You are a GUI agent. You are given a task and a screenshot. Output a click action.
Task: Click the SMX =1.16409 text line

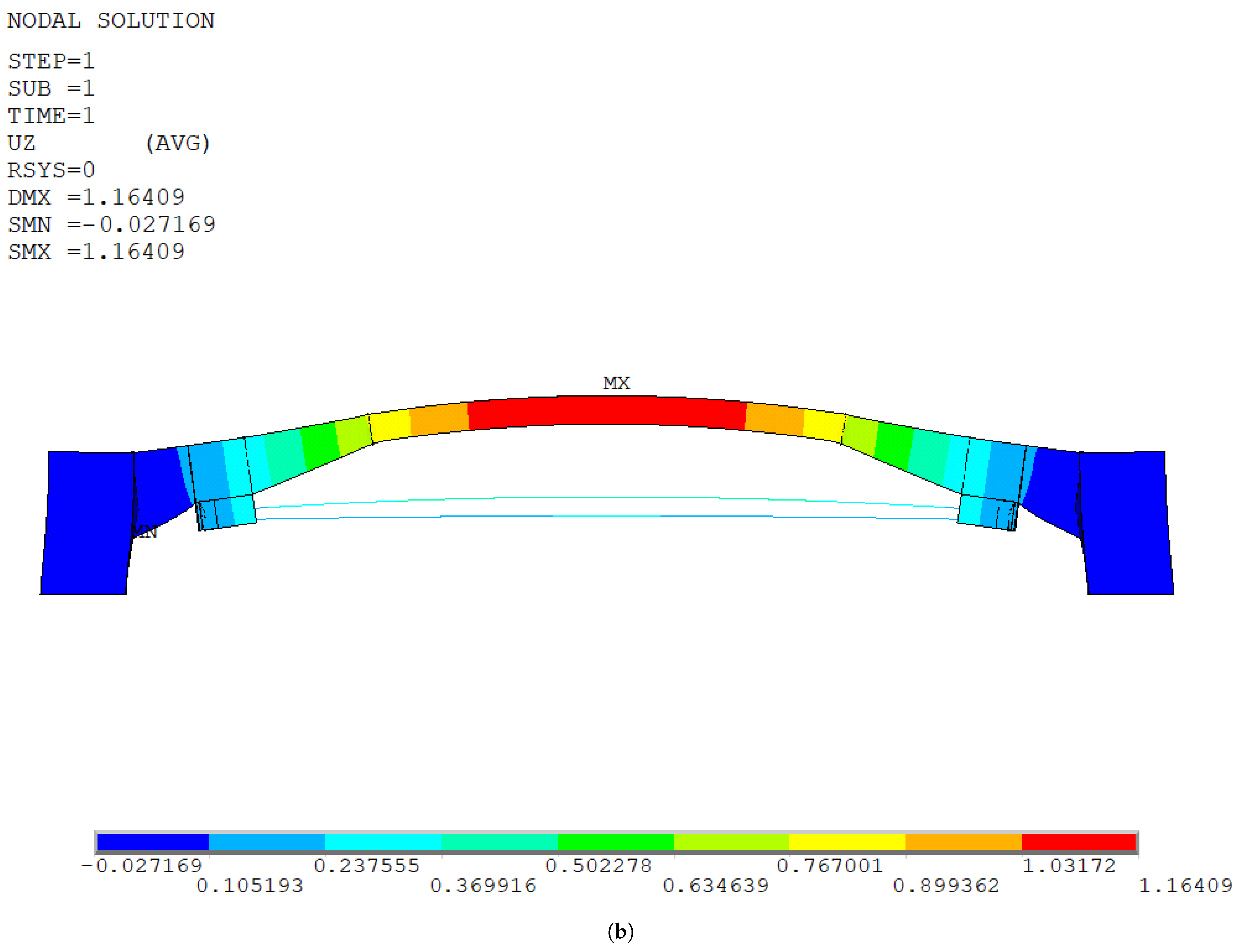[96, 252]
